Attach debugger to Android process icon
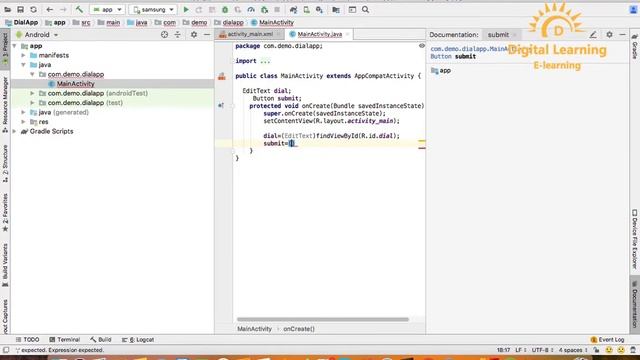 (x=264, y=9)
